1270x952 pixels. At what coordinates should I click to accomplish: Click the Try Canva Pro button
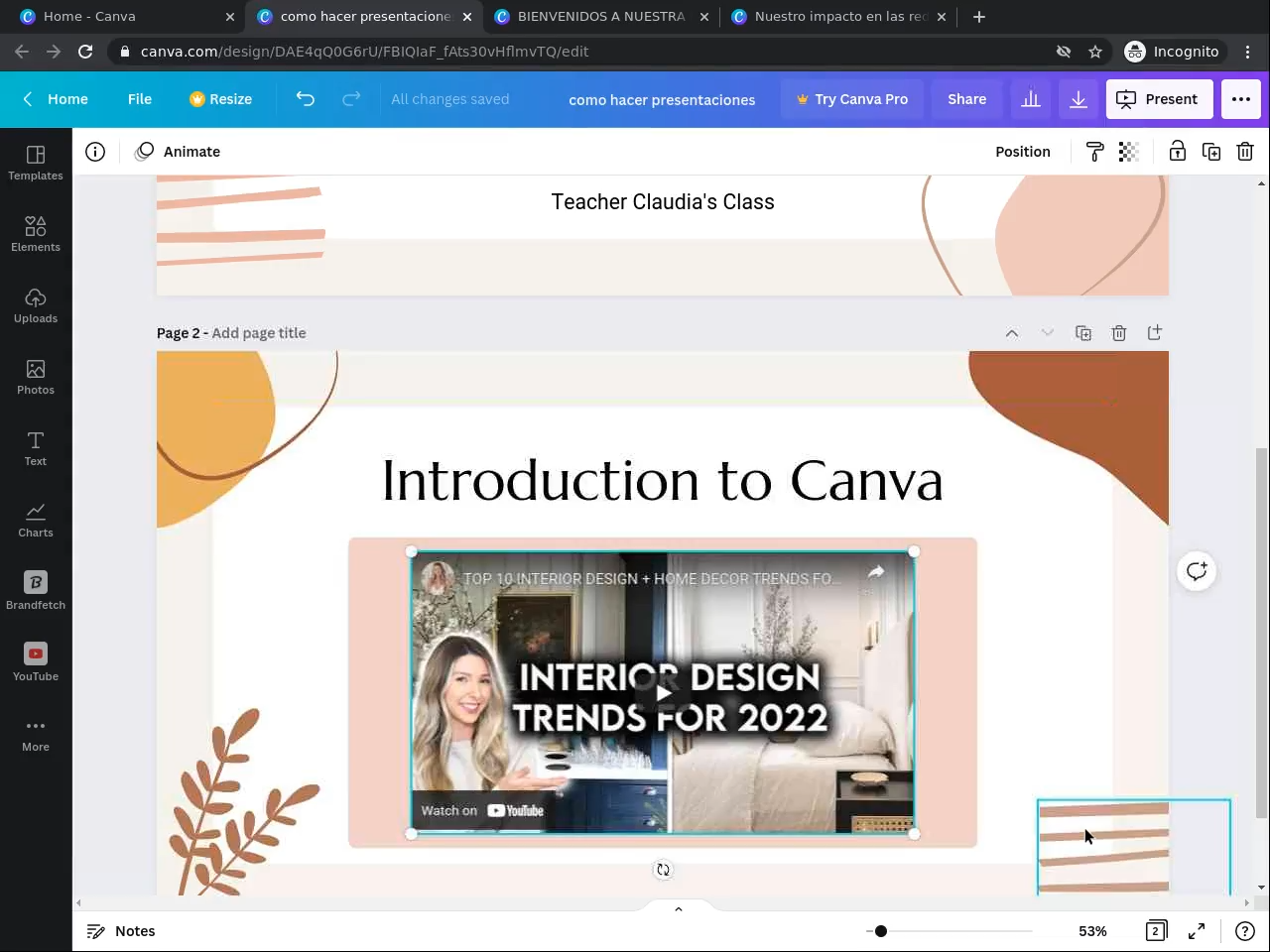coord(852,99)
